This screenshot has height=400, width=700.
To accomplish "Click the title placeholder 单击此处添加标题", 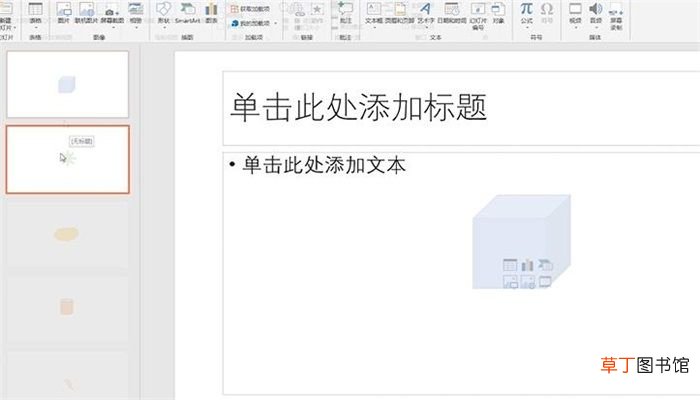I will coord(358,108).
